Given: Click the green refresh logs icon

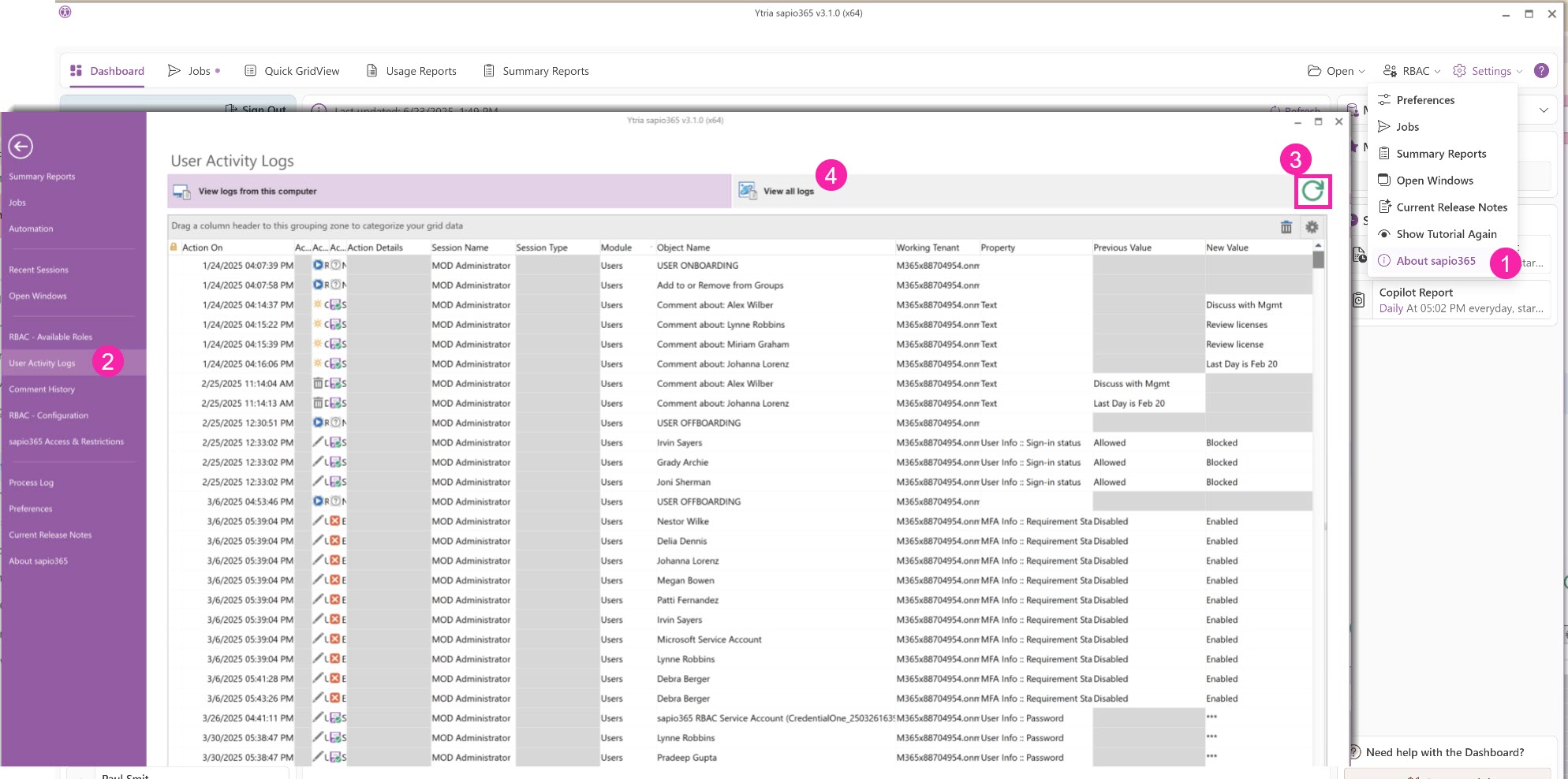Looking at the screenshot, I should 1312,191.
